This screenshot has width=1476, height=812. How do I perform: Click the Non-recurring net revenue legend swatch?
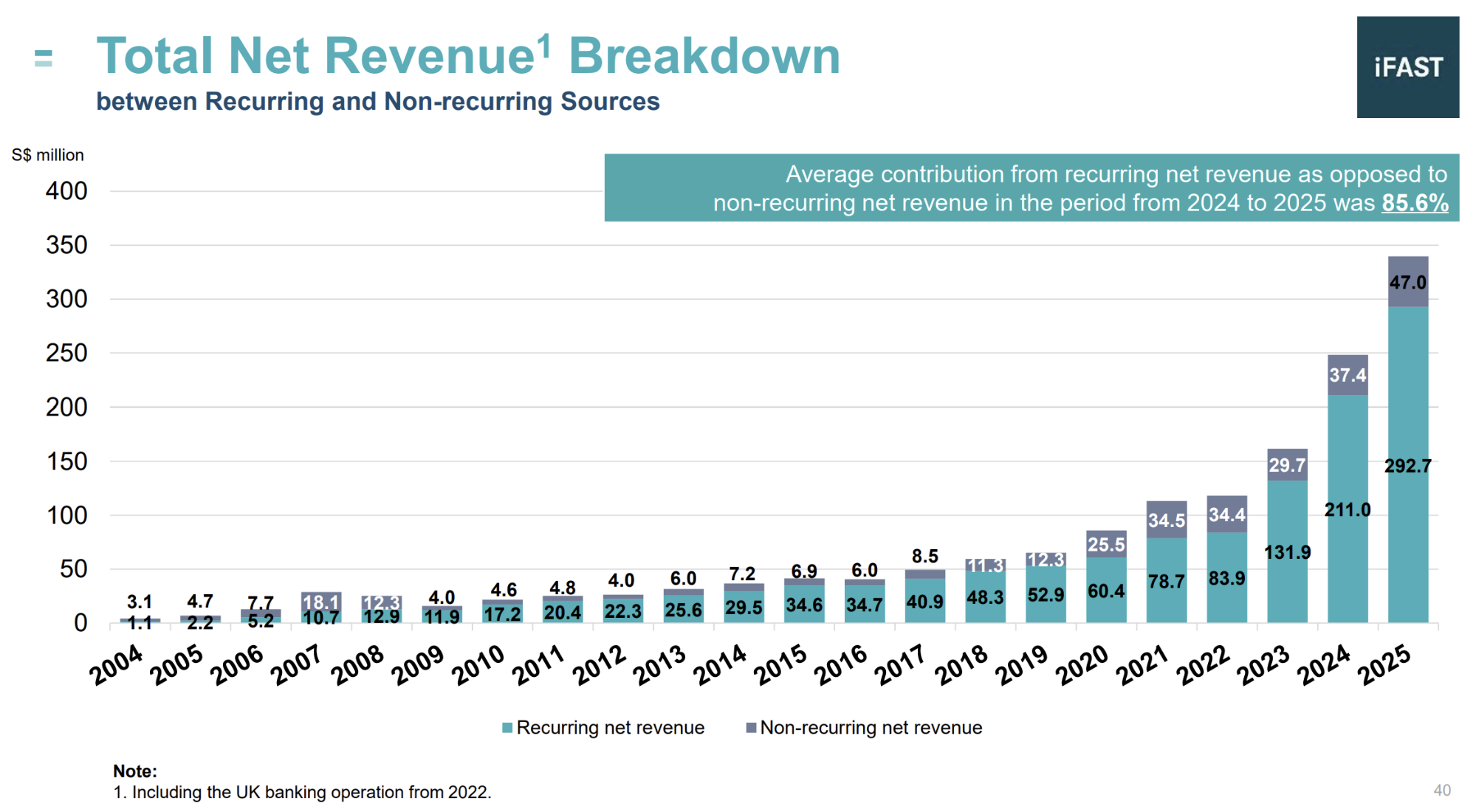pos(751,728)
